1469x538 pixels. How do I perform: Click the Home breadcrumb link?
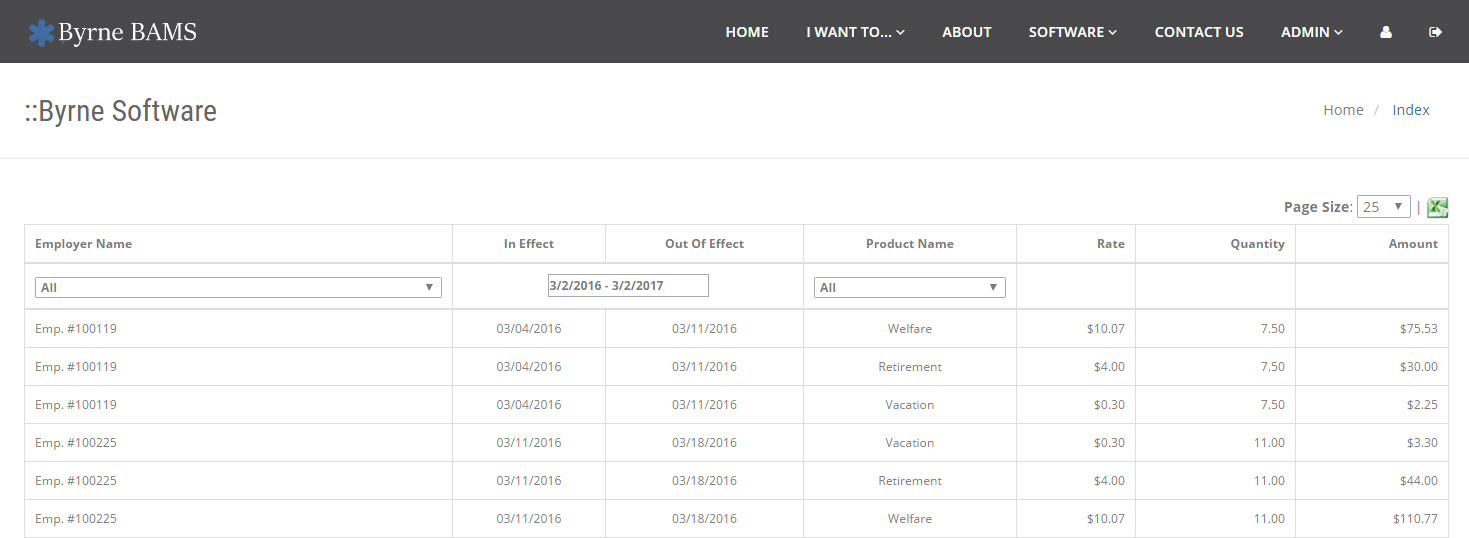click(1343, 110)
